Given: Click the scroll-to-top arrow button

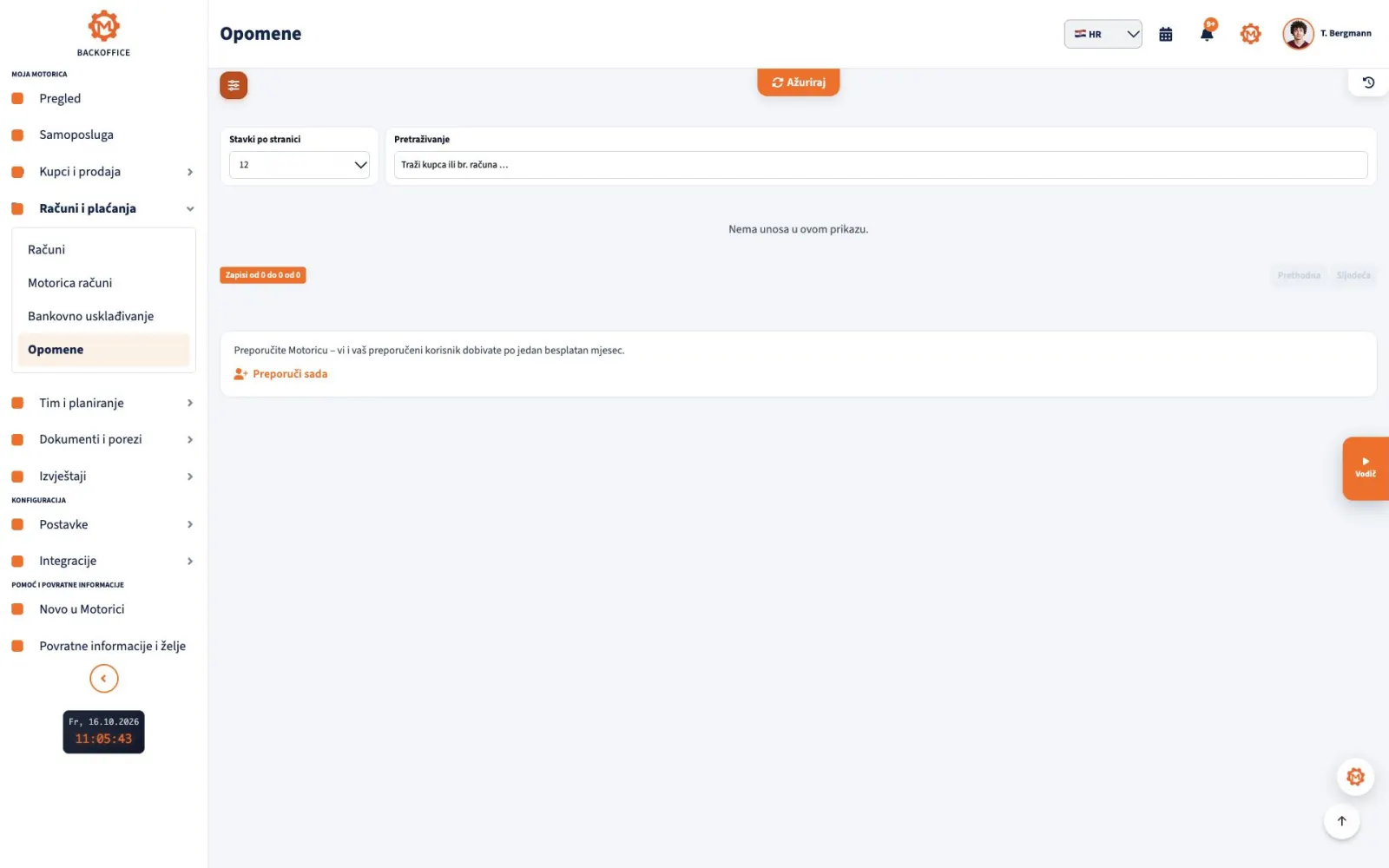Looking at the screenshot, I should coord(1341,821).
